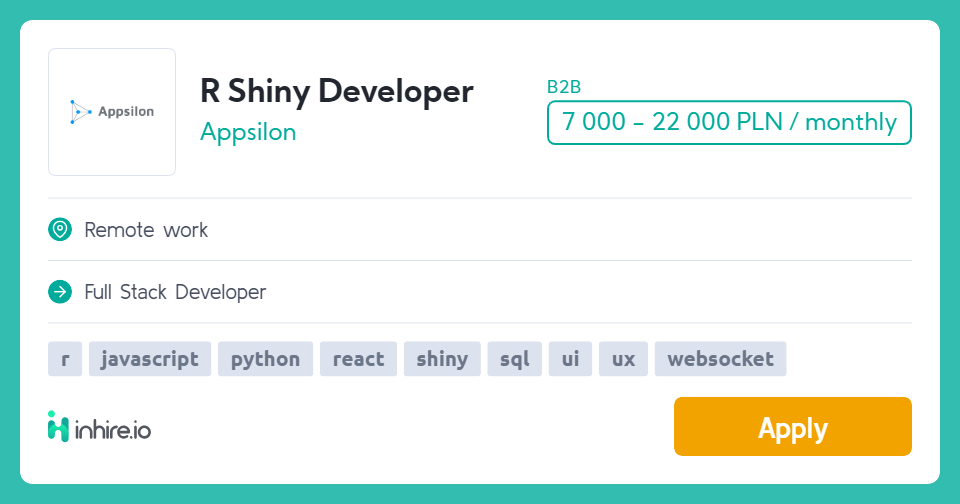The height and width of the screenshot is (504, 960).
Task: Click the R Shiny Developer job title
Action: click(x=336, y=91)
